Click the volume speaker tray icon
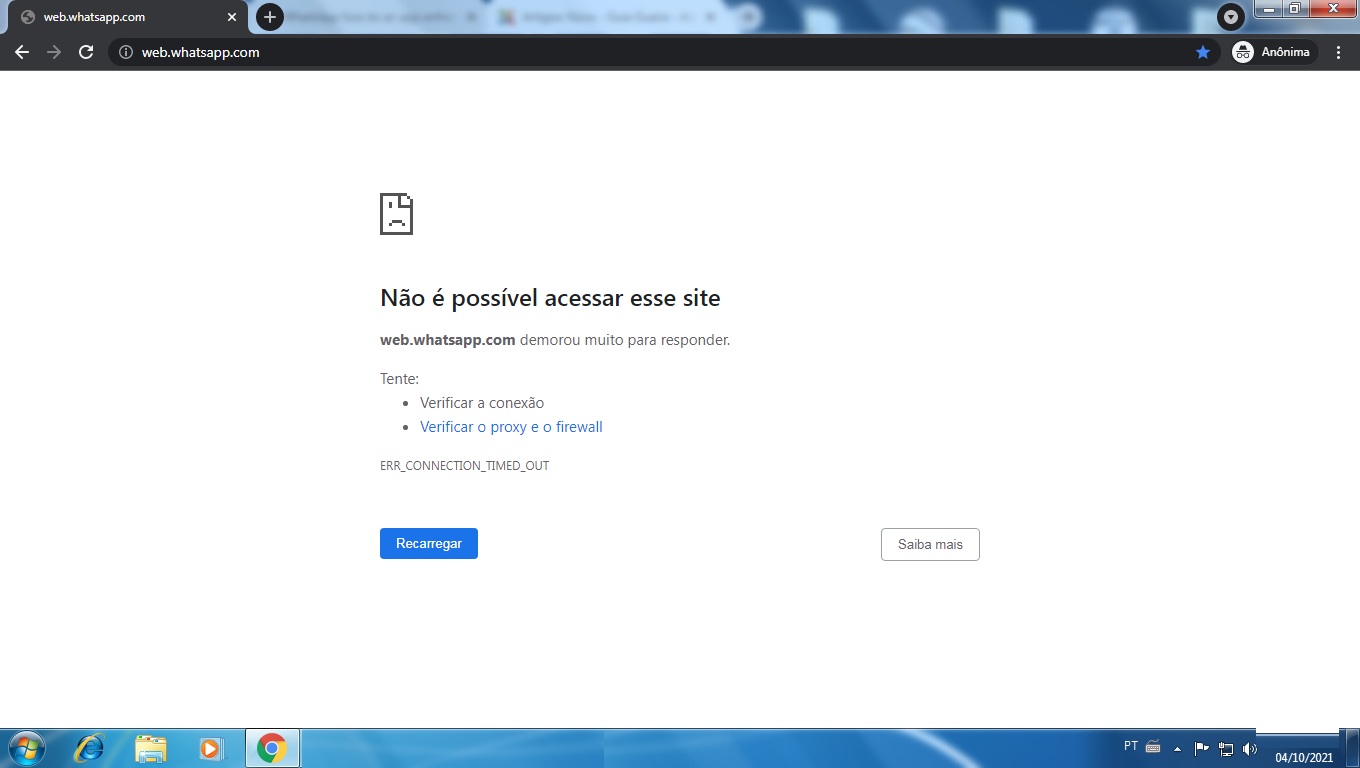The width and height of the screenshot is (1360, 768). pyautogui.click(x=1249, y=748)
